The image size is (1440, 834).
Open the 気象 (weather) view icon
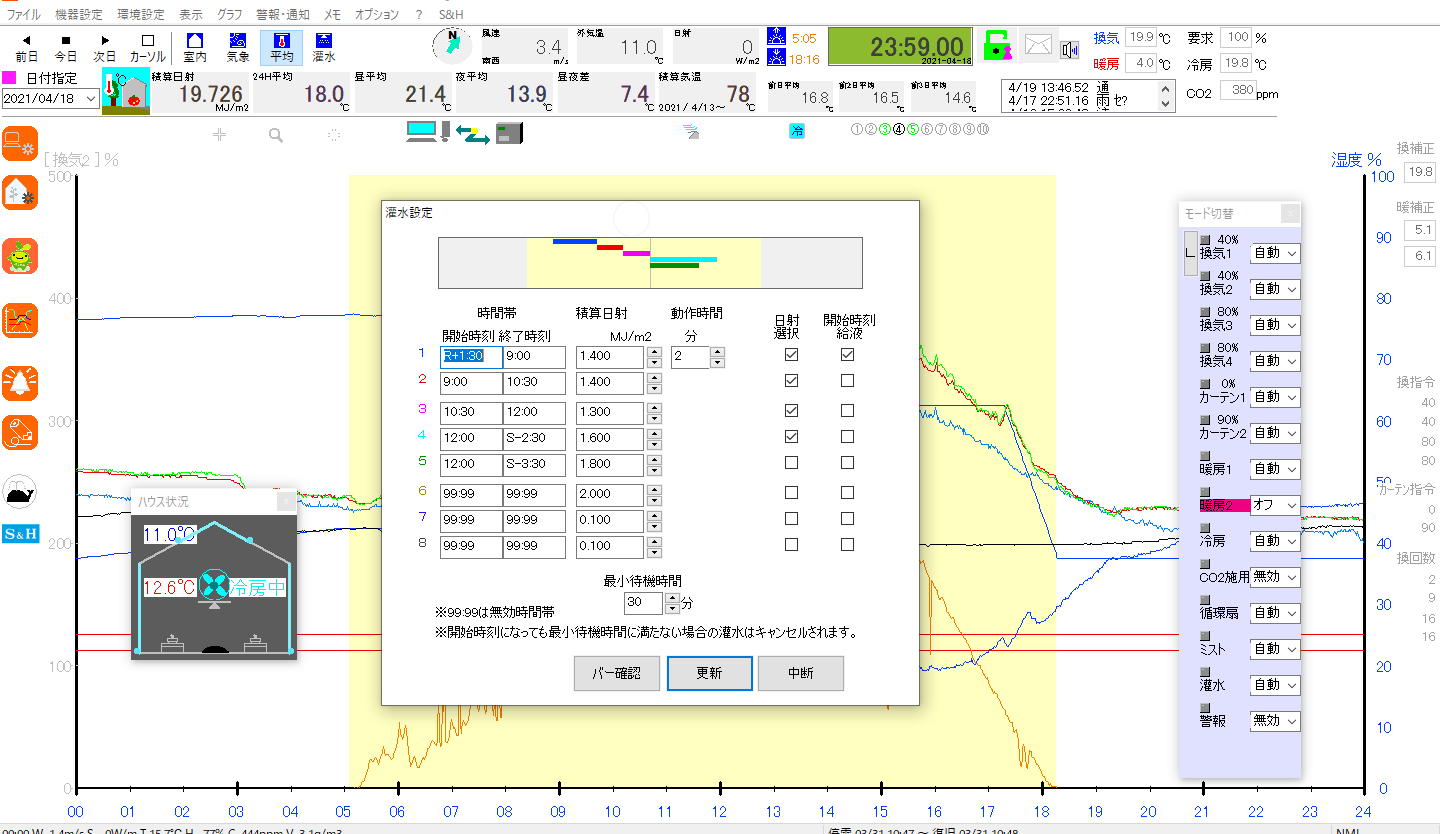tap(237, 46)
